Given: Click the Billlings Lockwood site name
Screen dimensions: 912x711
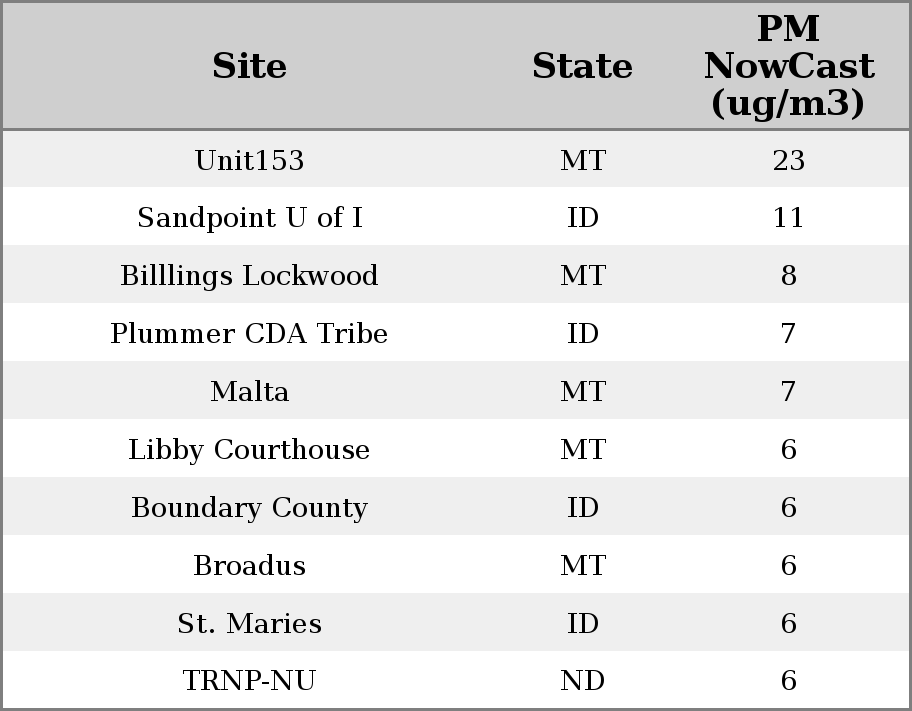Looking at the screenshot, I should pos(249,276).
